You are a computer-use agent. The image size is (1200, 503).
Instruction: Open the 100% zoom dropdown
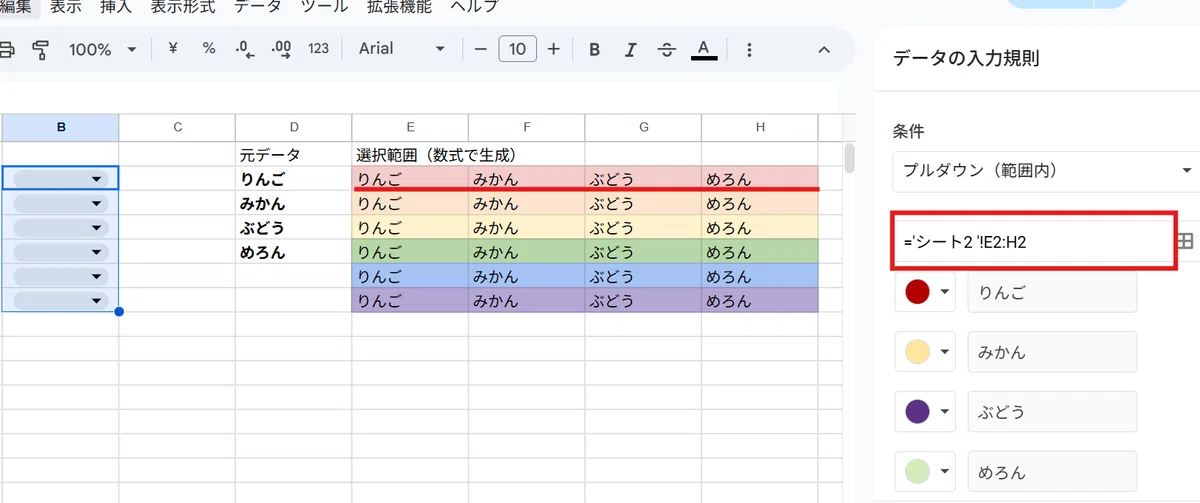pos(102,48)
